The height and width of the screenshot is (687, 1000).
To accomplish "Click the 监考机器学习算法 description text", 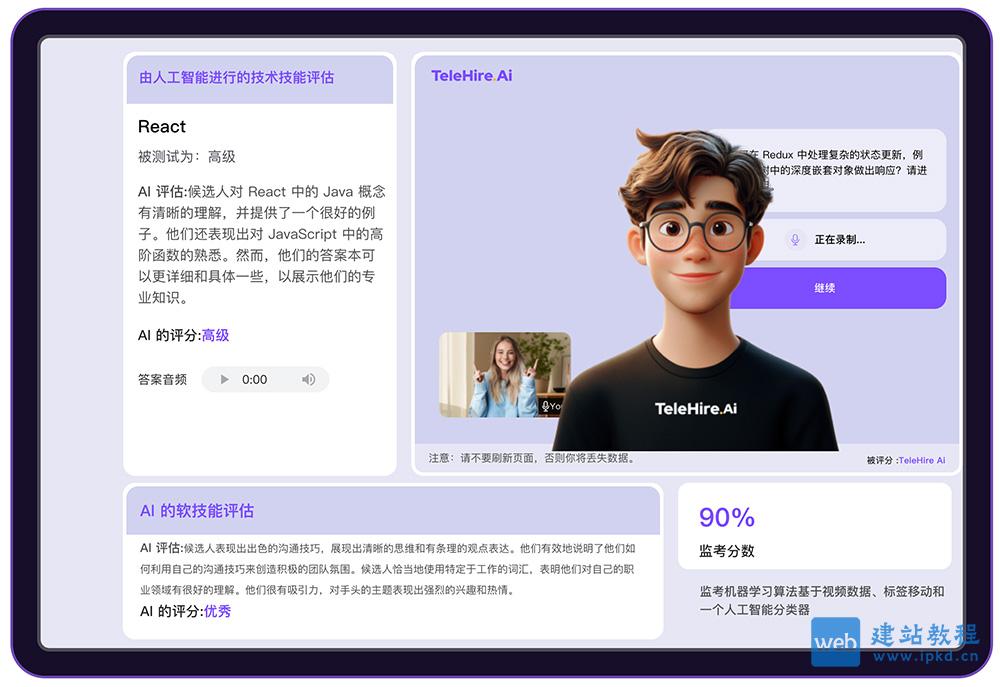I will click(x=822, y=600).
